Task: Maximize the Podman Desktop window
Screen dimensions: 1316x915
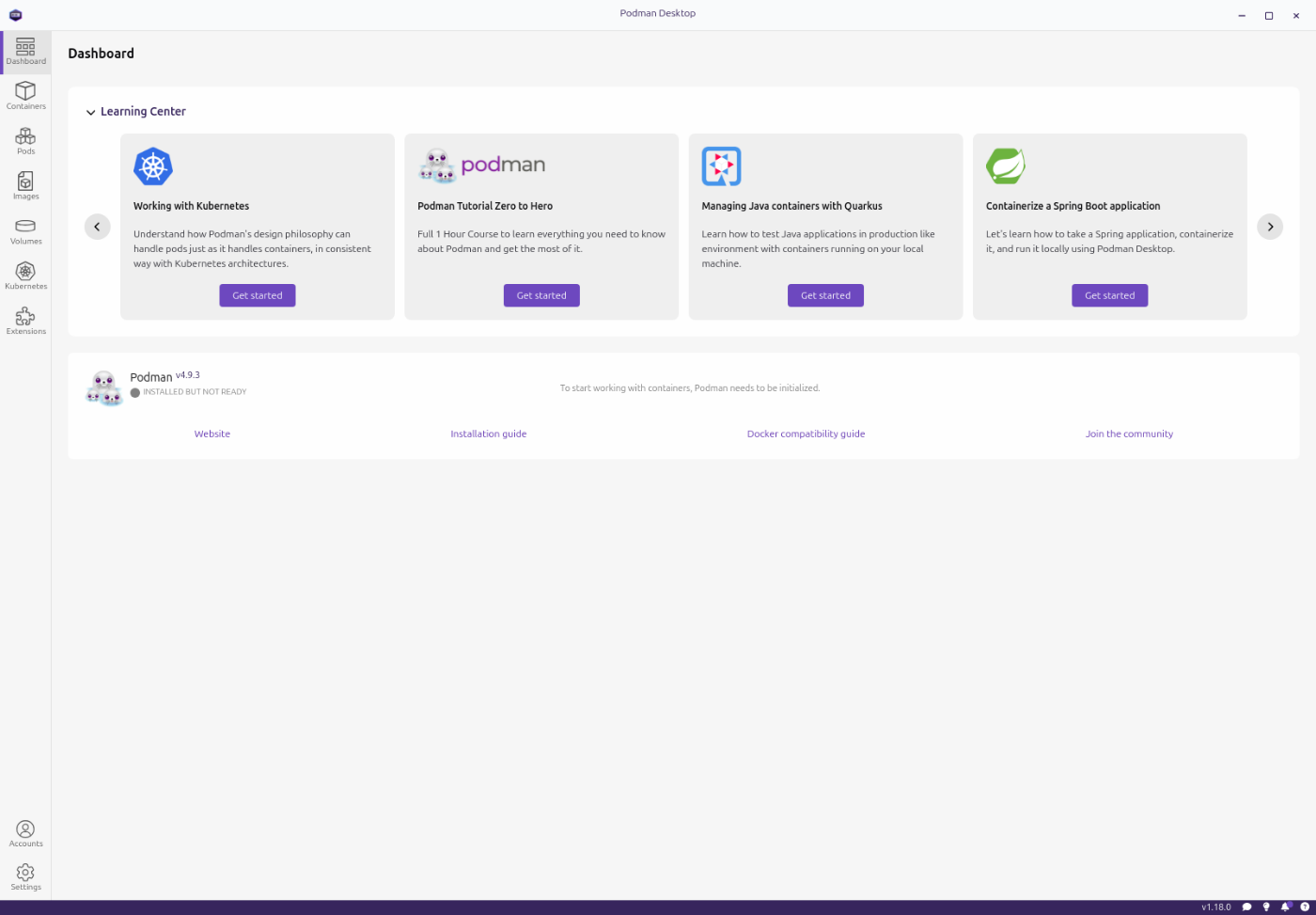Action: 1269,16
